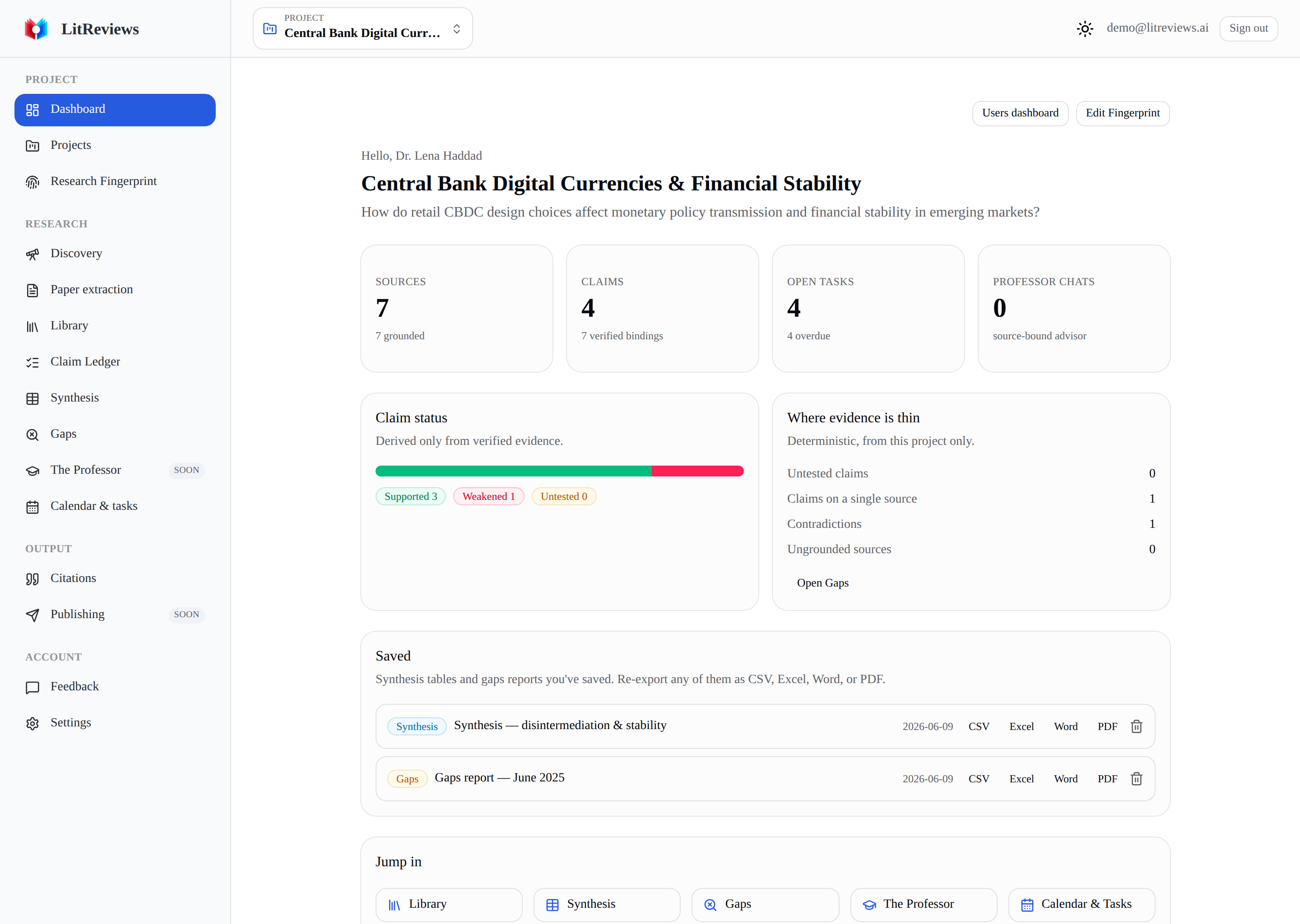Open the Sources card showing 7 grounded

click(456, 309)
